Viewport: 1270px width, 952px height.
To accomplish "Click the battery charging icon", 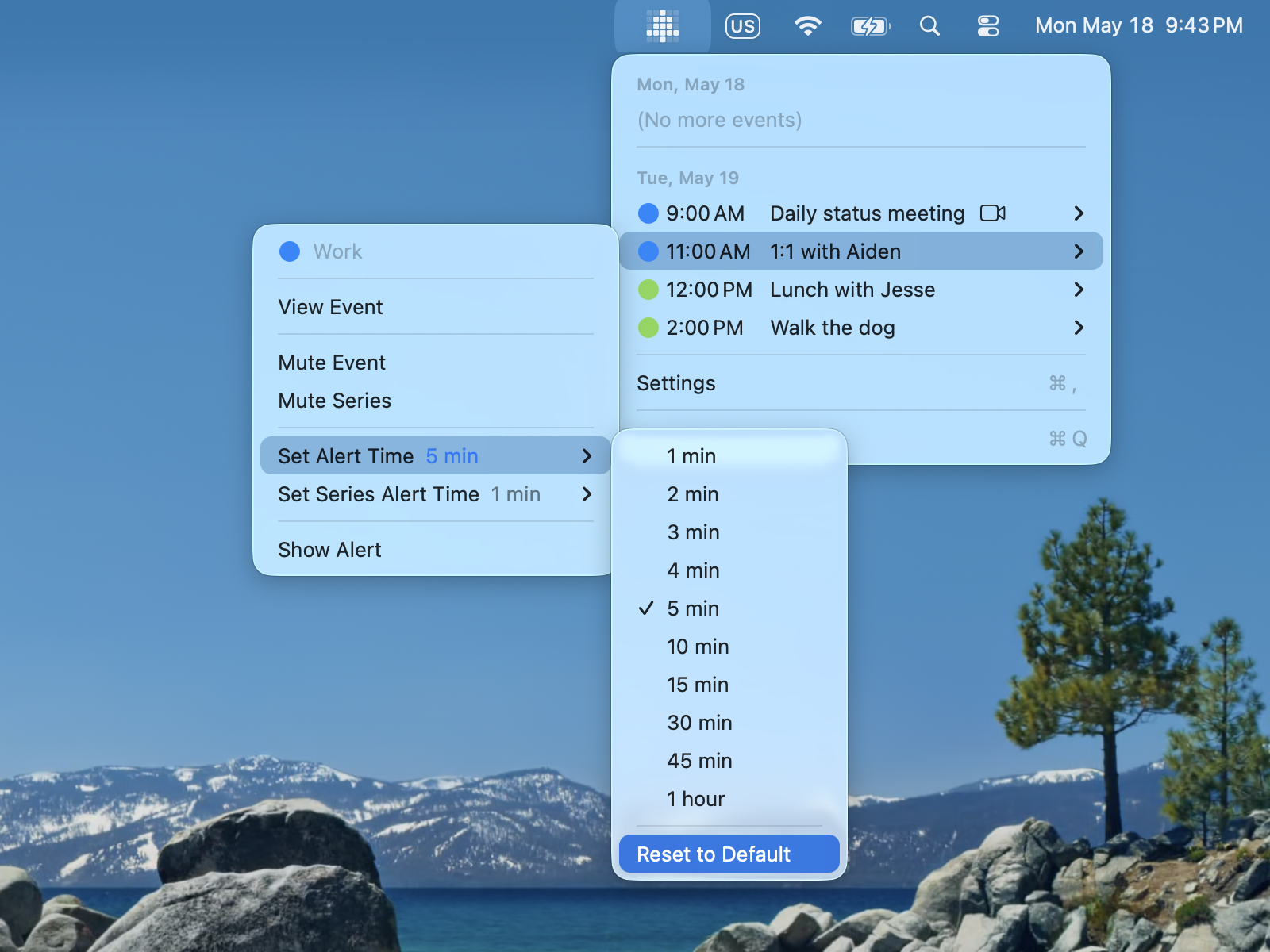I will [x=871, y=26].
